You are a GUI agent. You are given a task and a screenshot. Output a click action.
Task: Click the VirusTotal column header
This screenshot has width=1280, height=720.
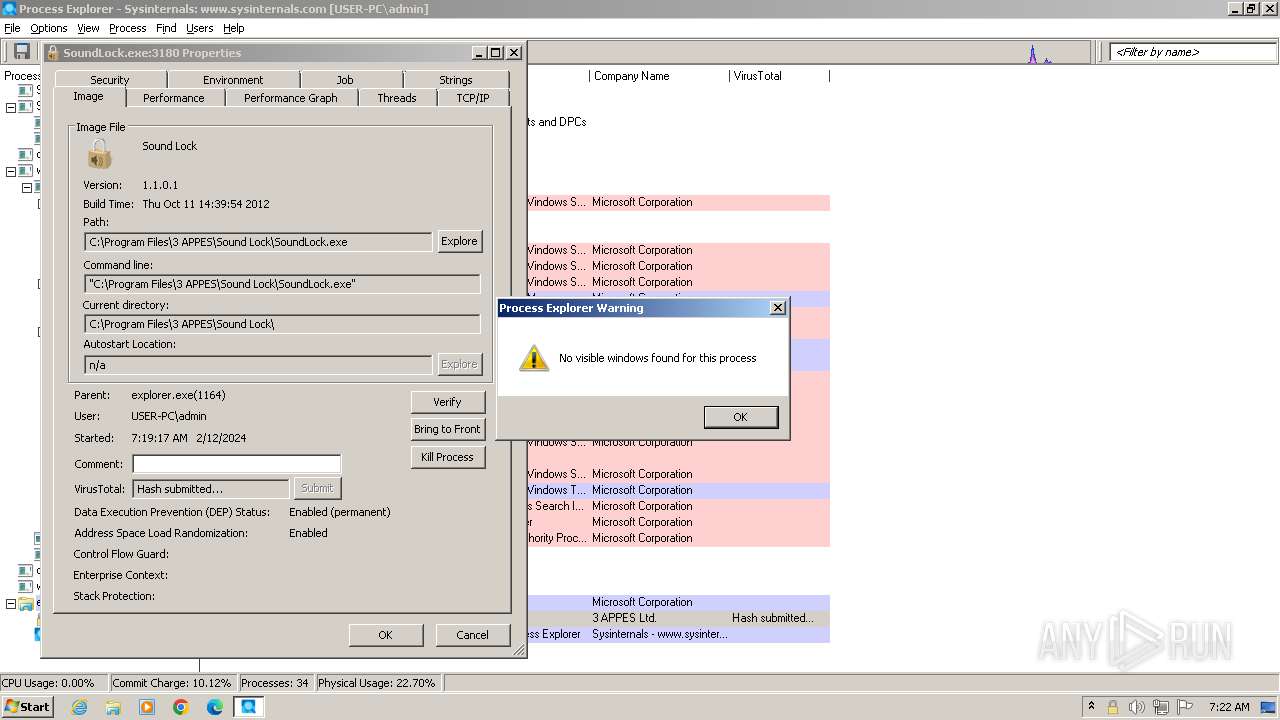[x=779, y=76]
